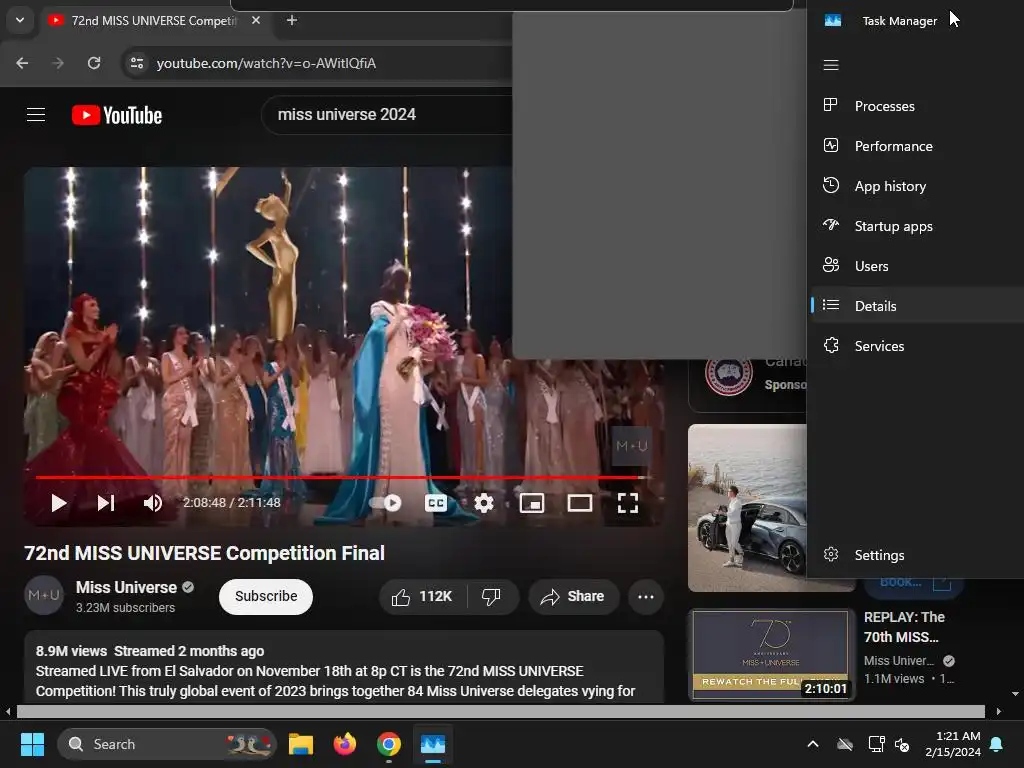Open YouTube guide hamburger menu
The image size is (1024, 768).
[36, 115]
